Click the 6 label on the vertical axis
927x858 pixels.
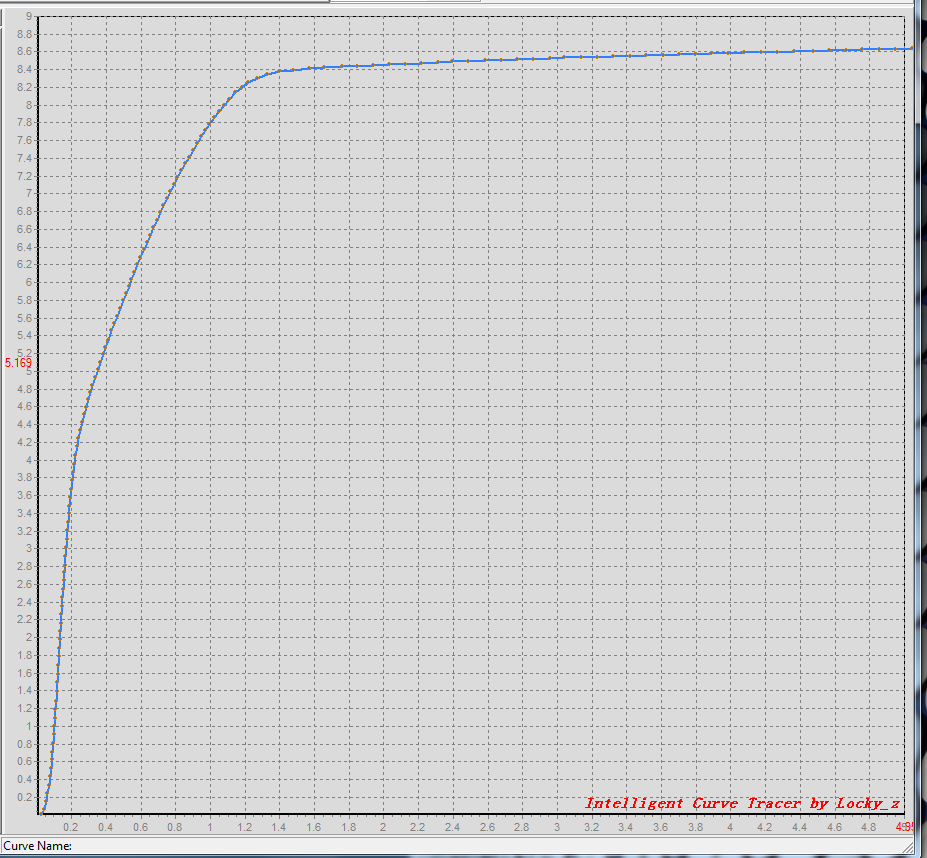[28, 282]
